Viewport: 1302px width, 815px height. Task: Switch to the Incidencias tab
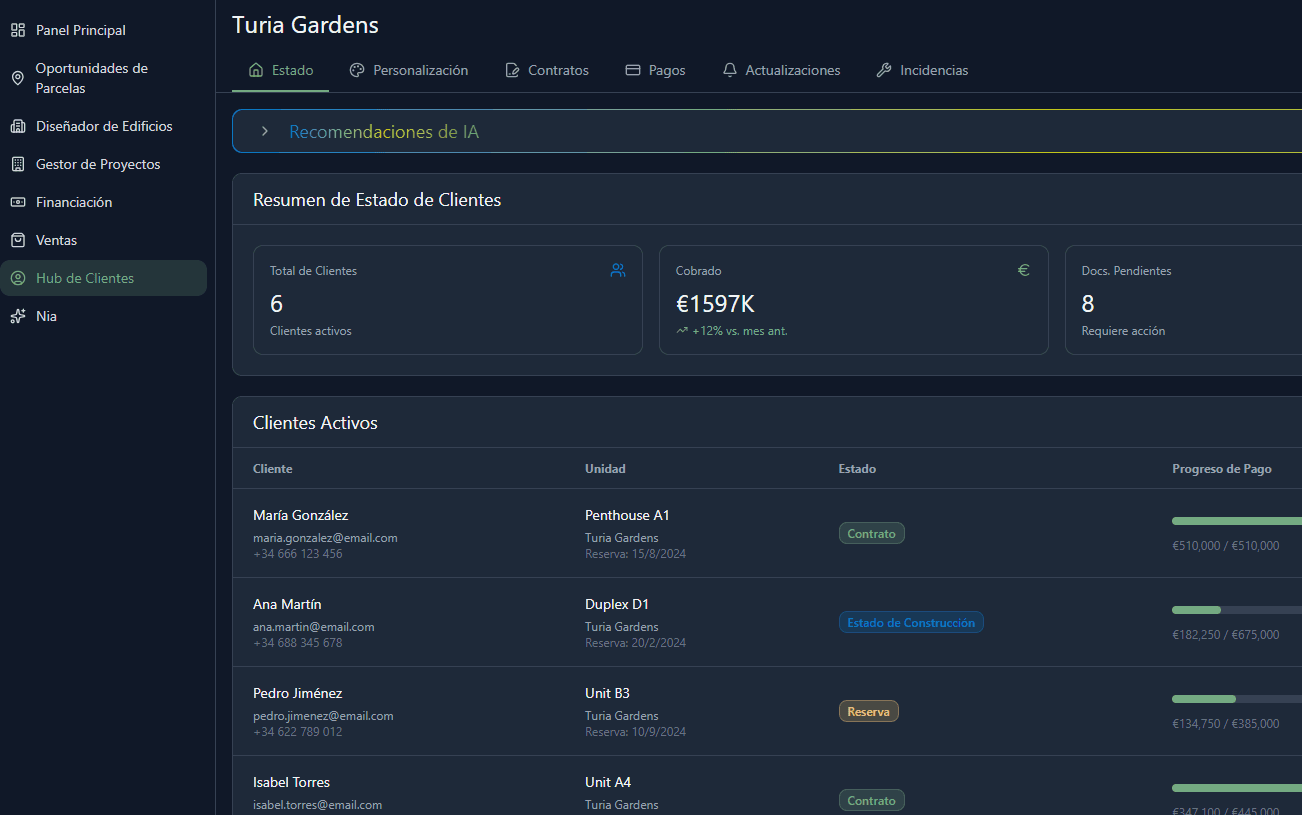click(923, 70)
